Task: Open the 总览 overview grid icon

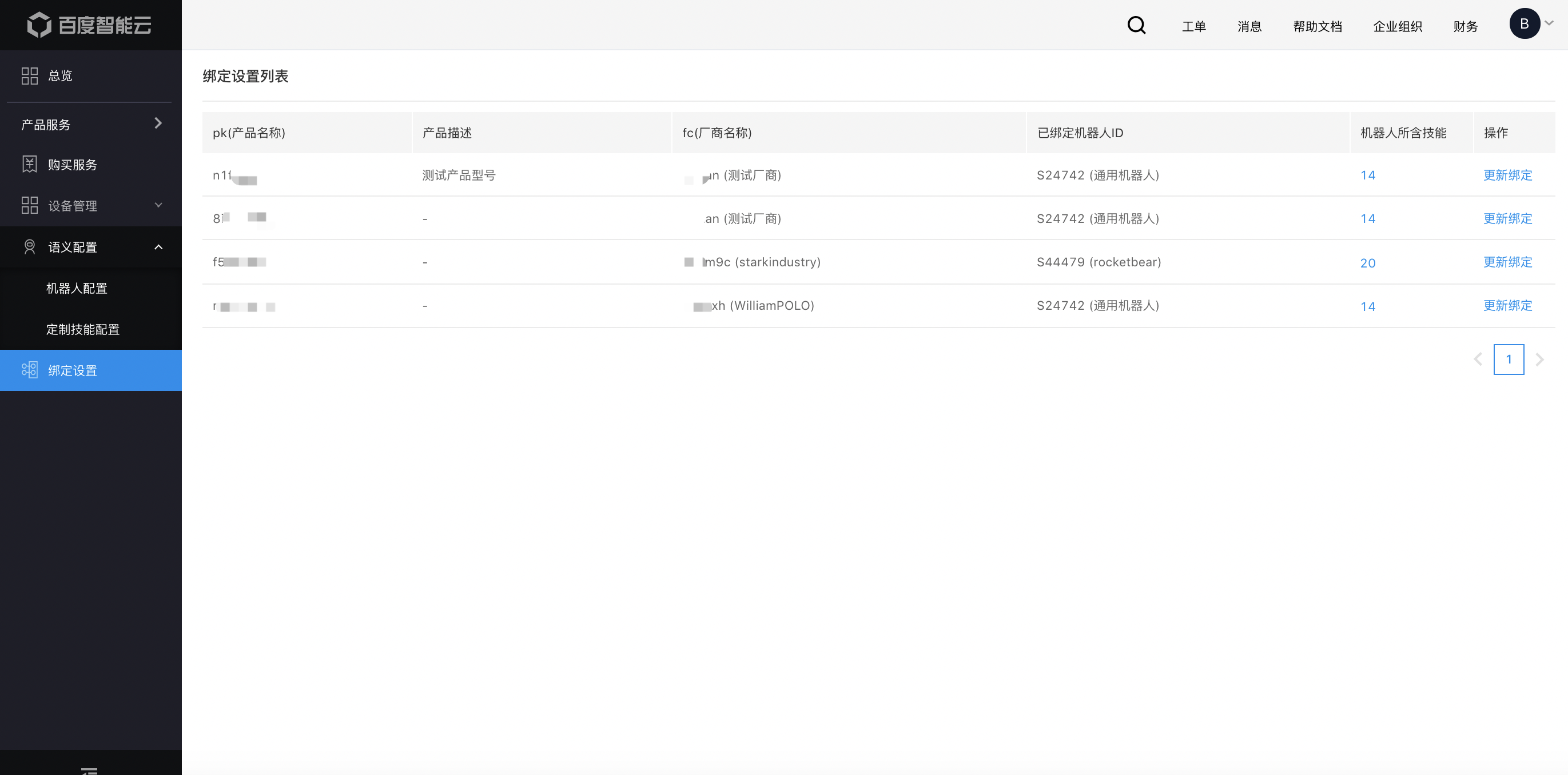Action: pyautogui.click(x=29, y=75)
